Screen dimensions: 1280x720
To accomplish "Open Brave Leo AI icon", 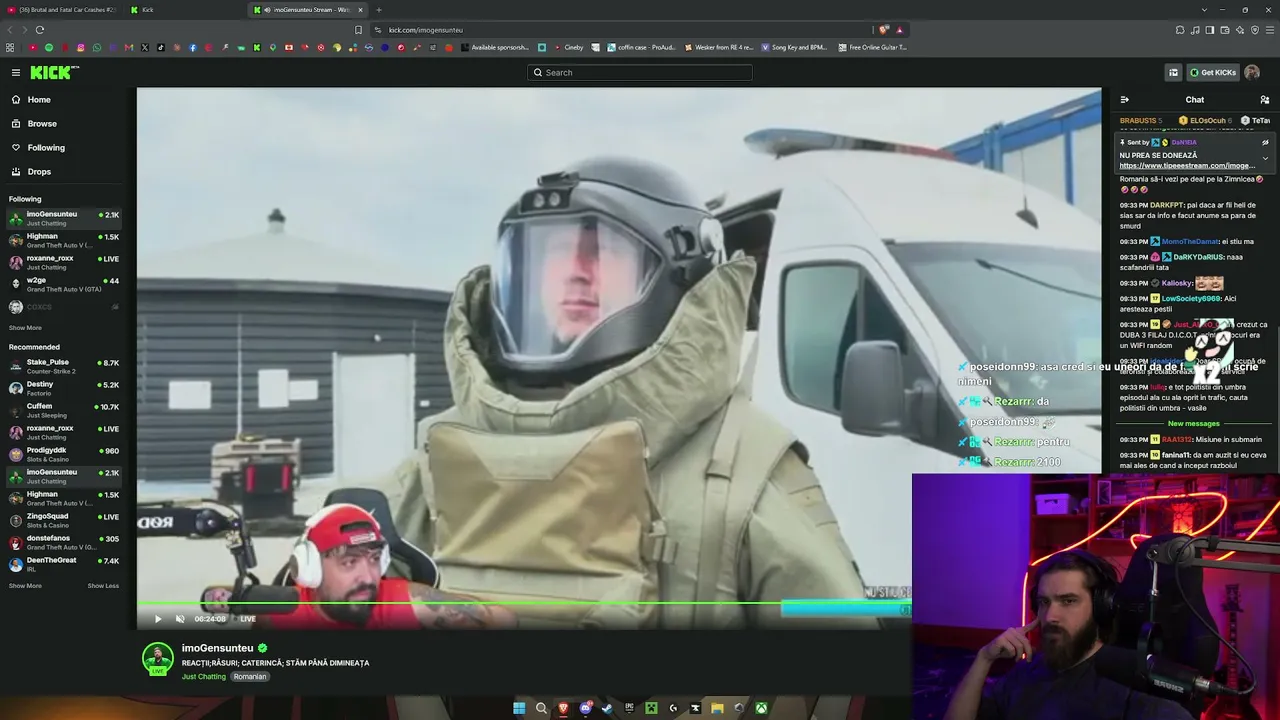I will pos(1240,30).
